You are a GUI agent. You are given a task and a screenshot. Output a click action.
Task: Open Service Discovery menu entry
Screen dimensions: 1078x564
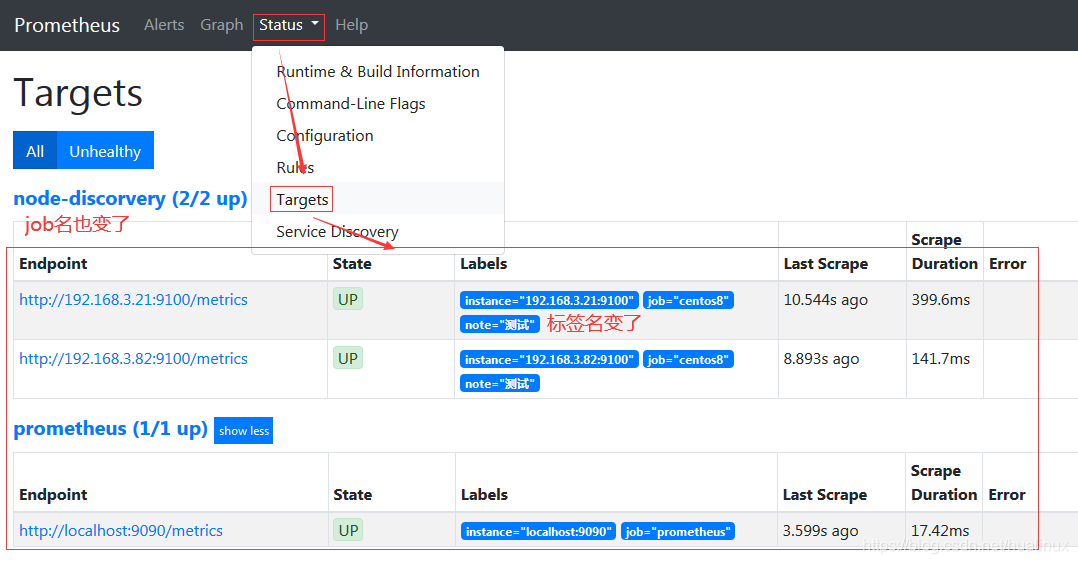377,232
